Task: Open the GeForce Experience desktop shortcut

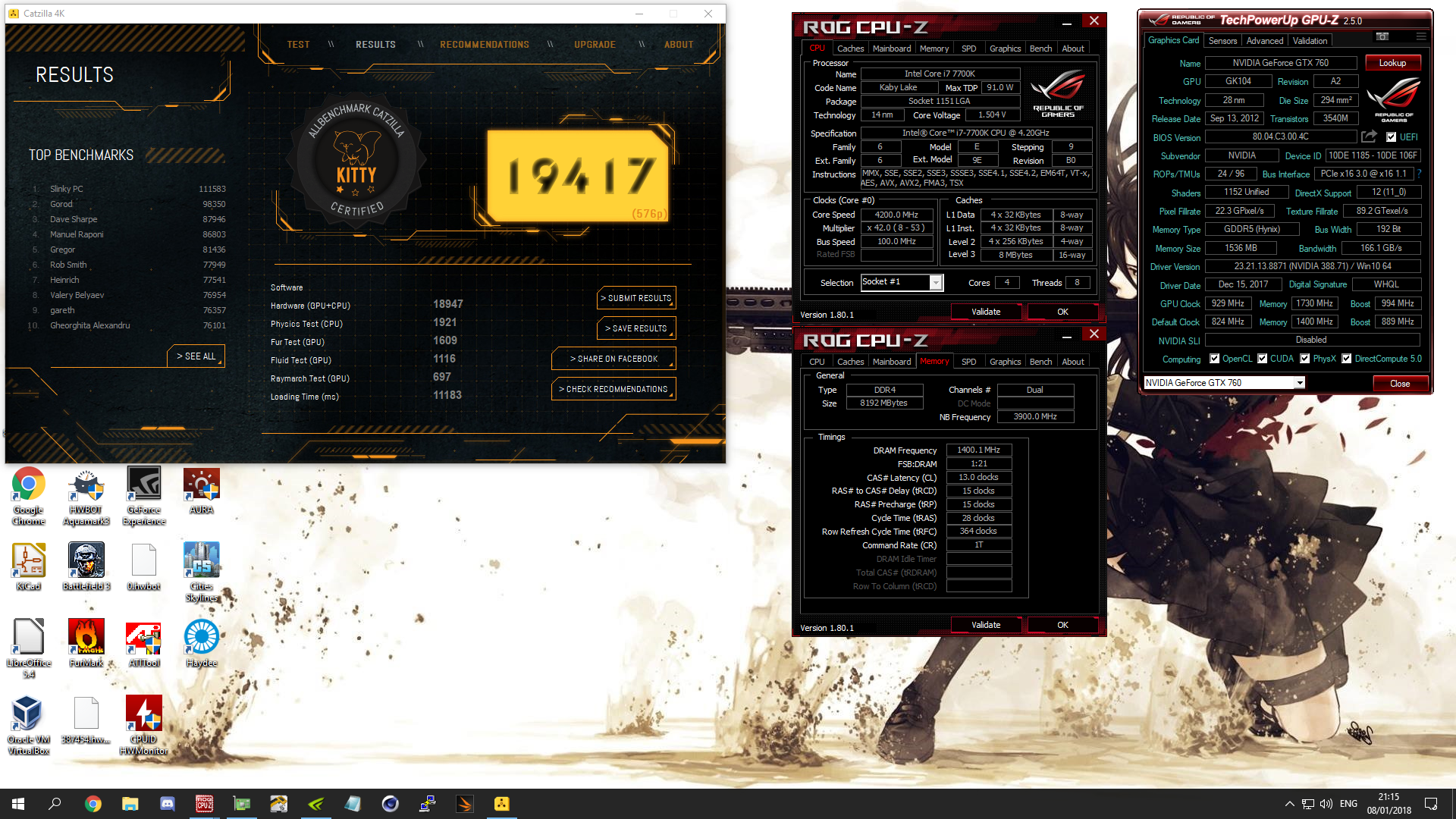Action: (144, 496)
